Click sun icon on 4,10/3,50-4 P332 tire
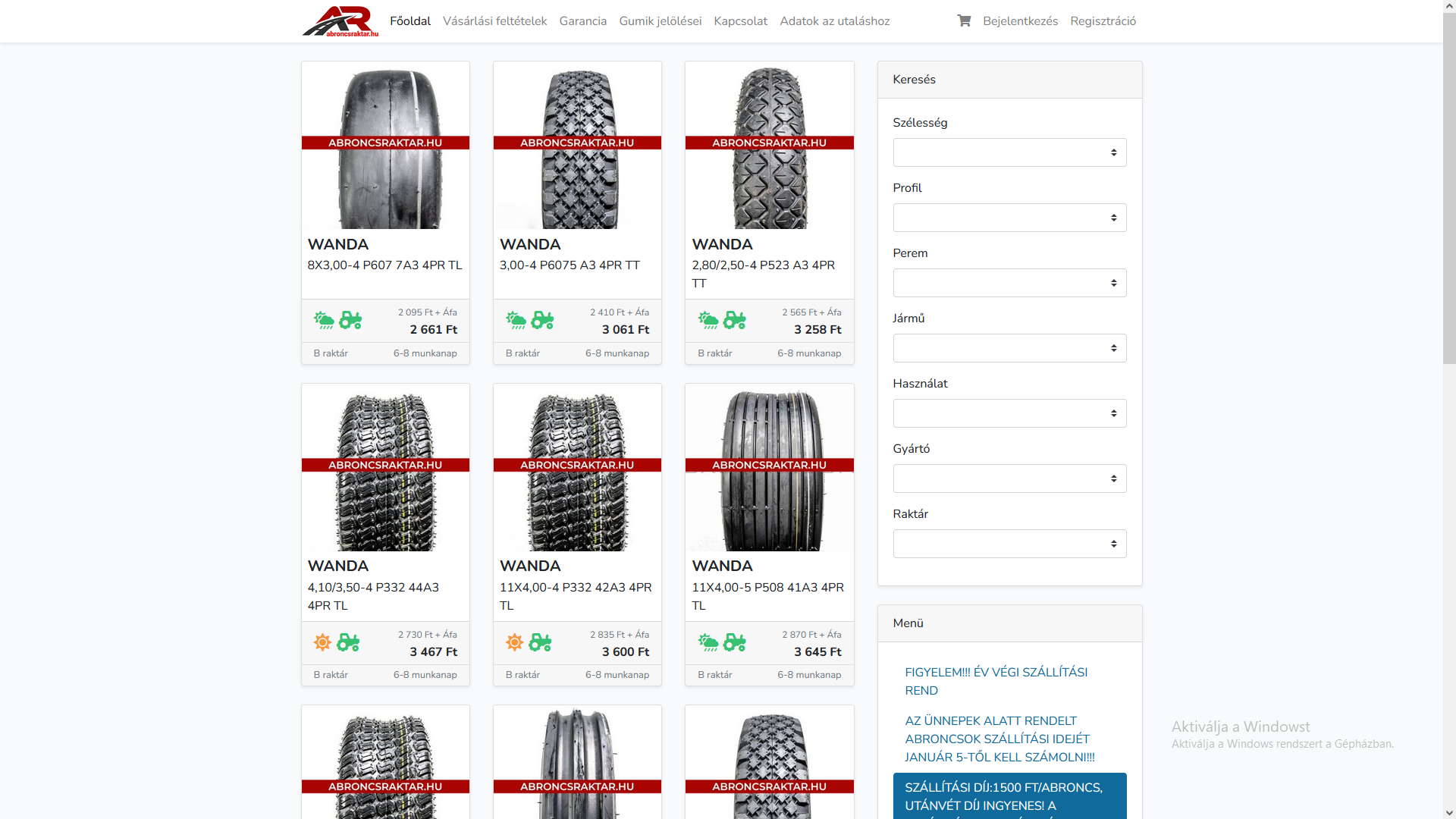1456x819 pixels. click(x=322, y=642)
